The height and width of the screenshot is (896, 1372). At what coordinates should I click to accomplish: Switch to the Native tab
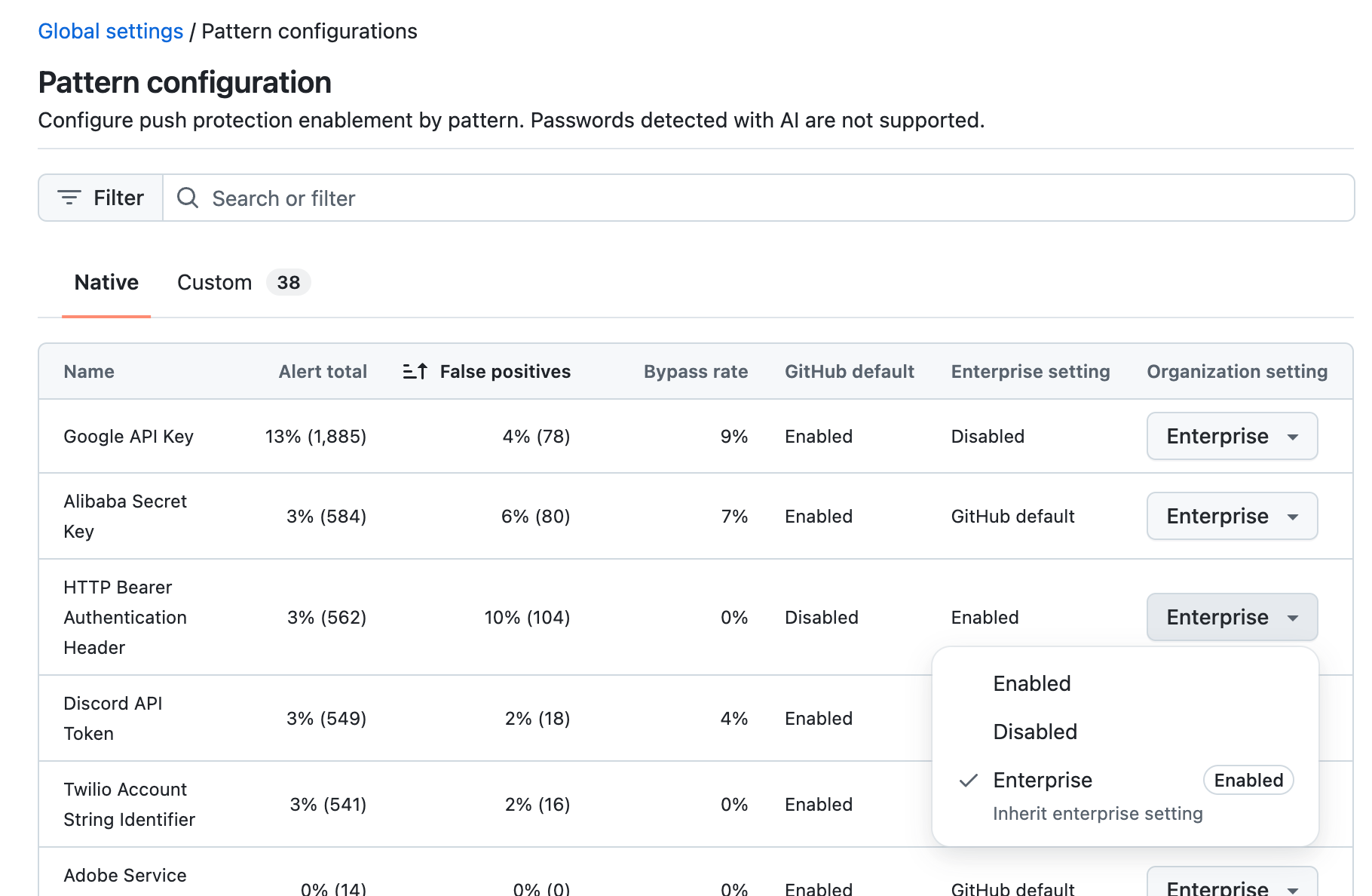click(x=106, y=282)
